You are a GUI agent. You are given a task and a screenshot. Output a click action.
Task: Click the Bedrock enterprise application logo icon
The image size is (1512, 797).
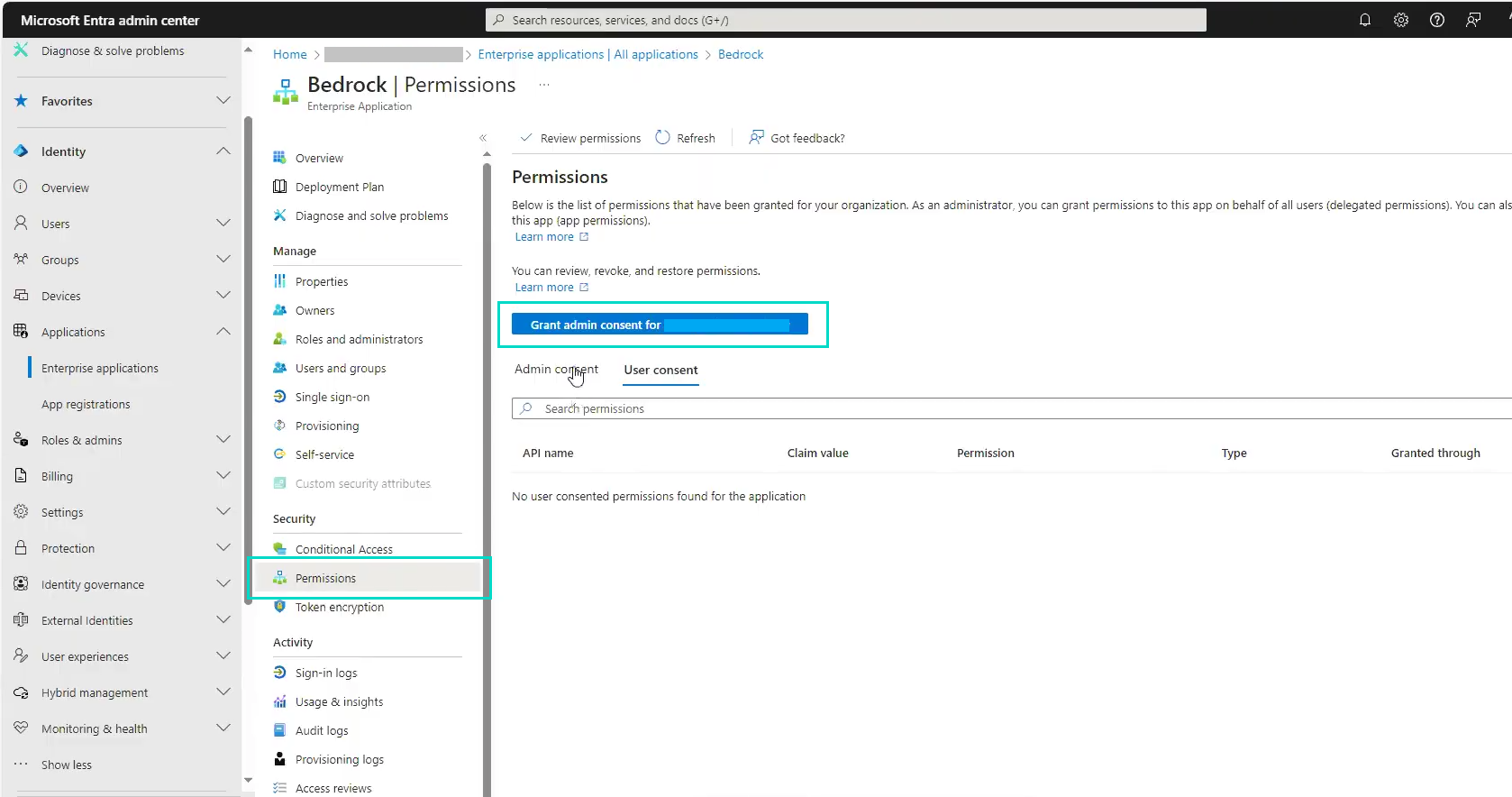point(286,91)
